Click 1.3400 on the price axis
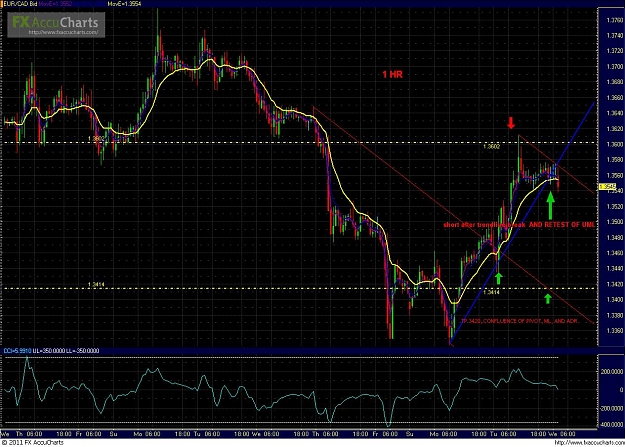Viewport: 625px width, 447px height. point(614,300)
